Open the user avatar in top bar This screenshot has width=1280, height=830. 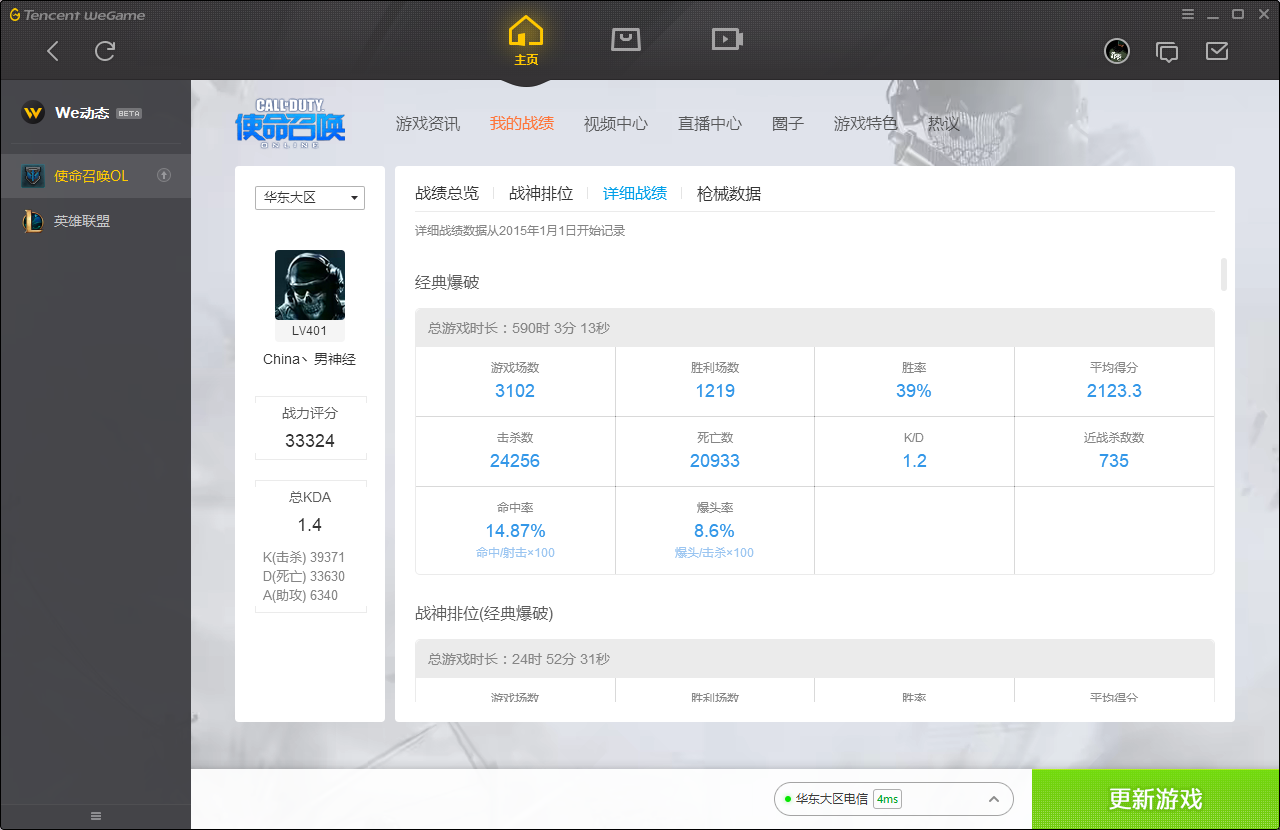[x=1117, y=51]
